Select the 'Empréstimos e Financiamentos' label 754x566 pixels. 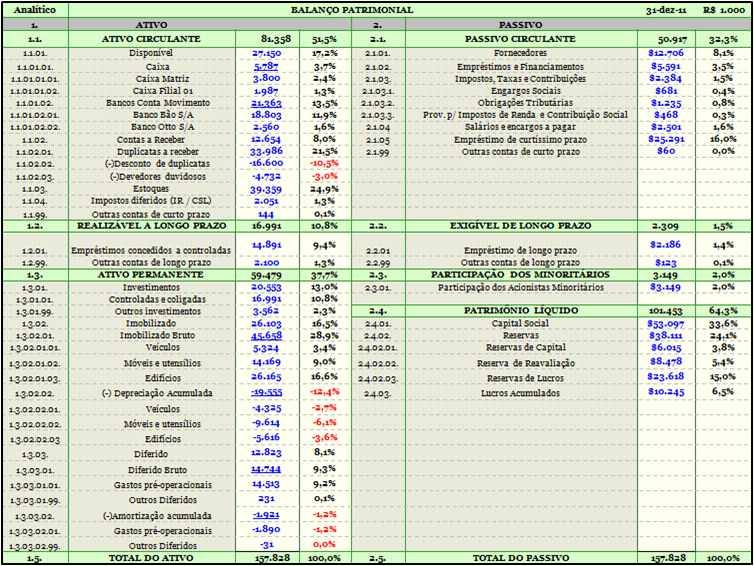point(520,67)
